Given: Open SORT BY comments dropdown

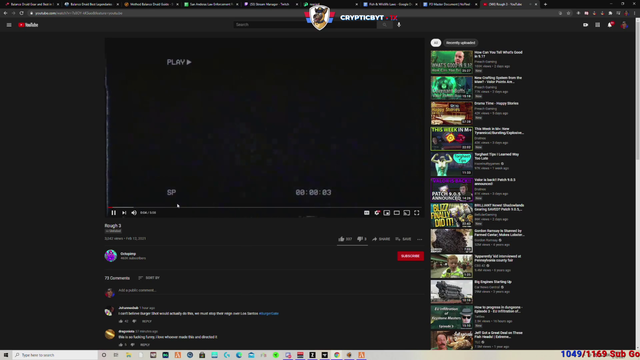Looking at the screenshot, I should 149,278.
